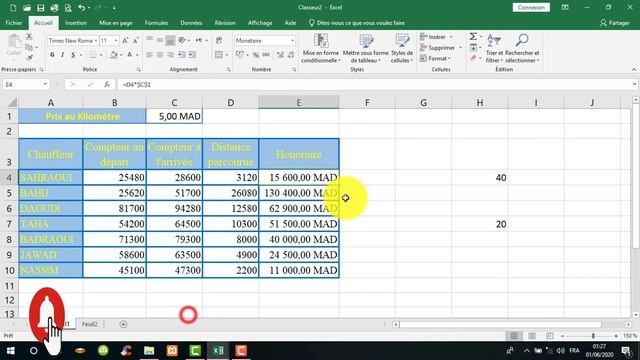
Task: Click the fill color bucket swatch
Action: pyautogui.click(x=114, y=55)
